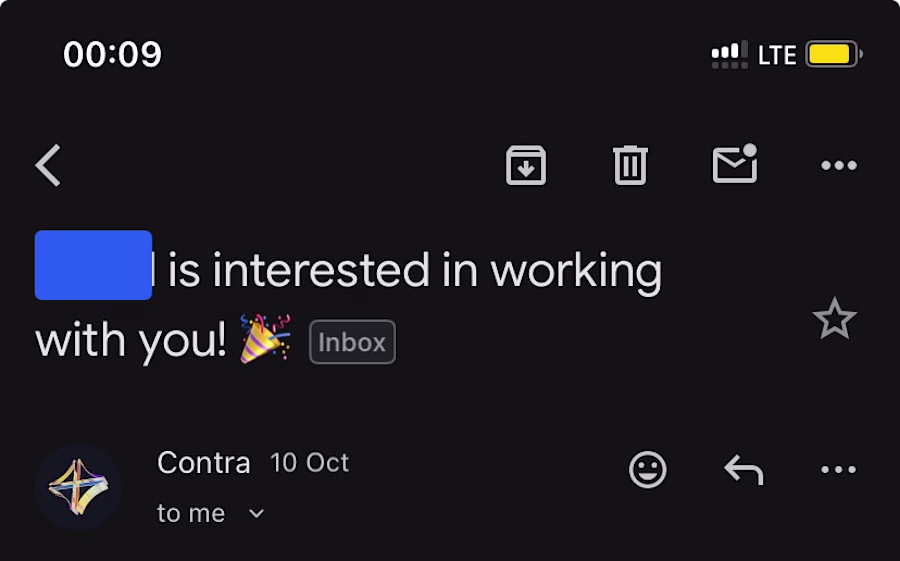
Task: Tap the 10 Oct date stamp
Action: [309, 463]
